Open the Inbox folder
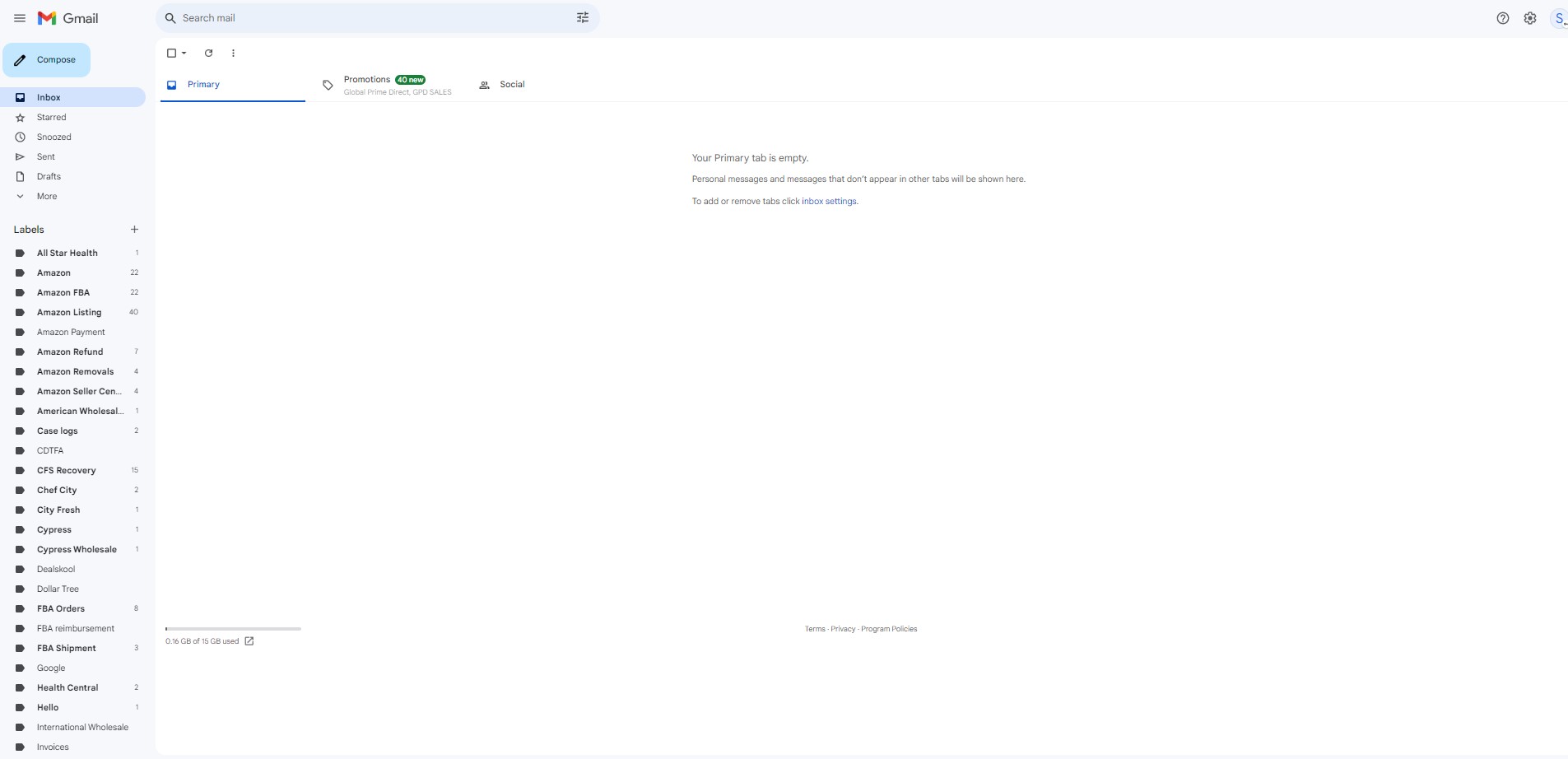The image size is (1568, 759). [72, 98]
